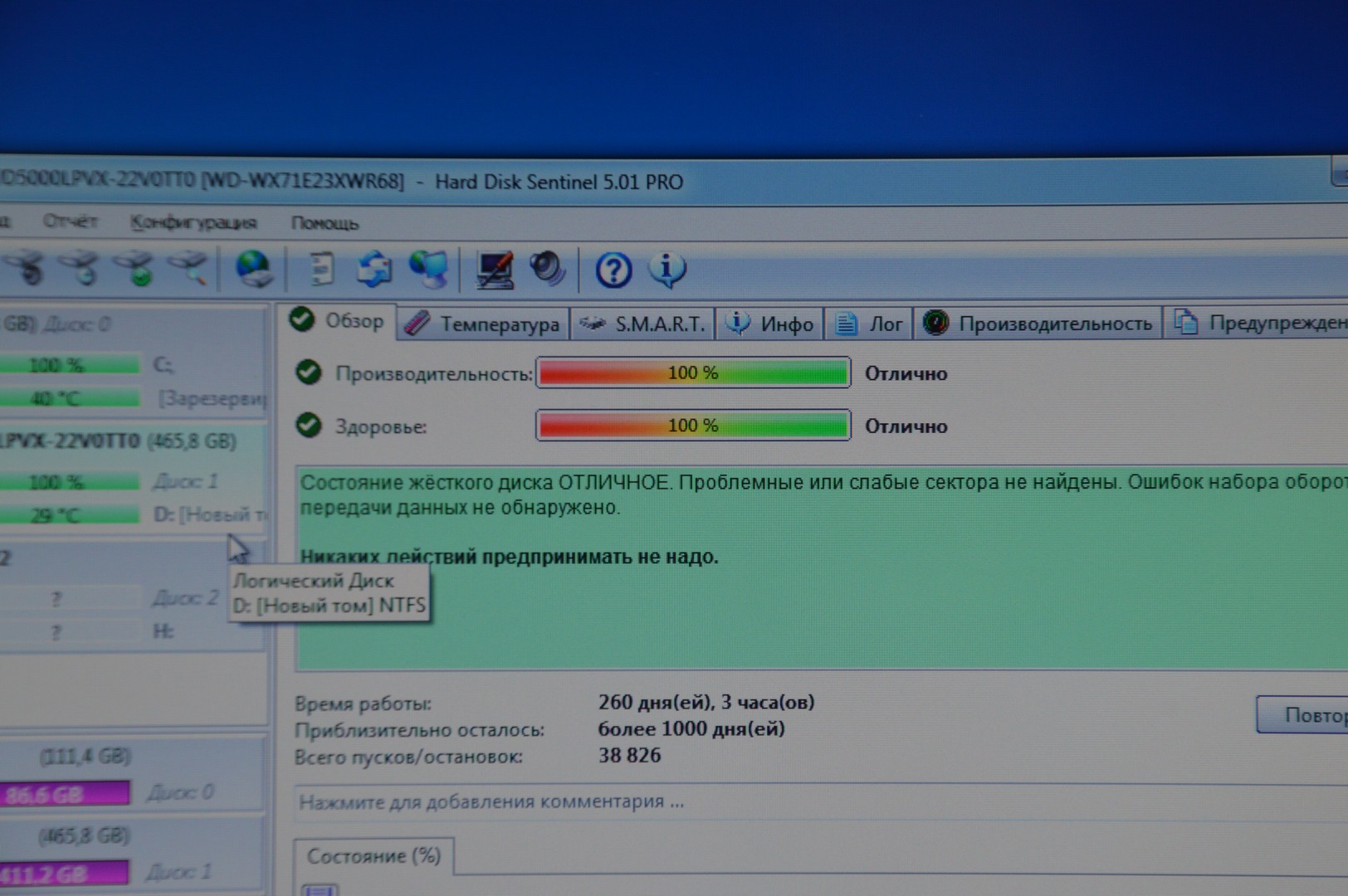Select the Состояние (%) tab
Viewport: 1348px width, 896px height.
tap(374, 856)
